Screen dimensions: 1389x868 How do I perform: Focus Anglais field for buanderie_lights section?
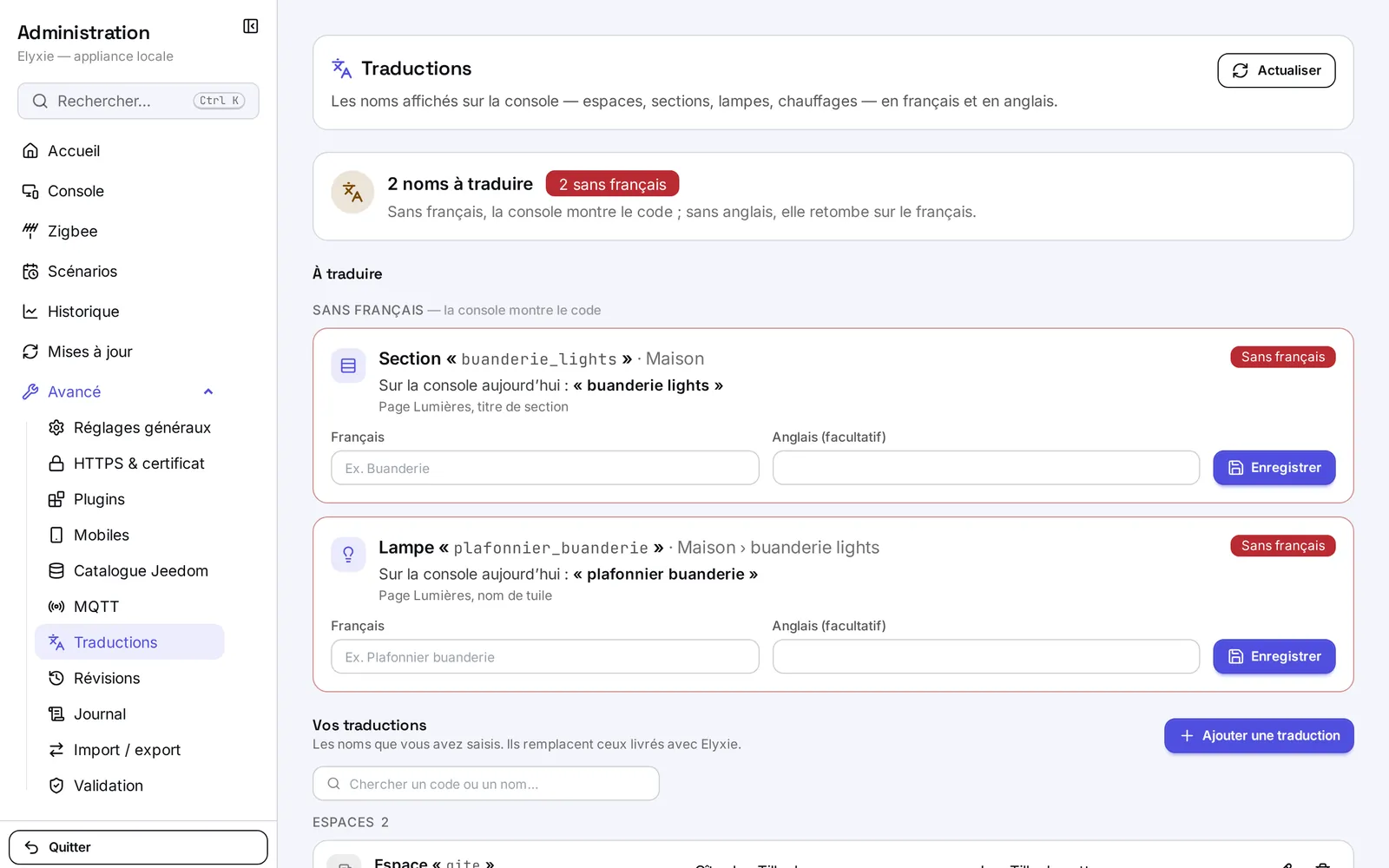(986, 468)
